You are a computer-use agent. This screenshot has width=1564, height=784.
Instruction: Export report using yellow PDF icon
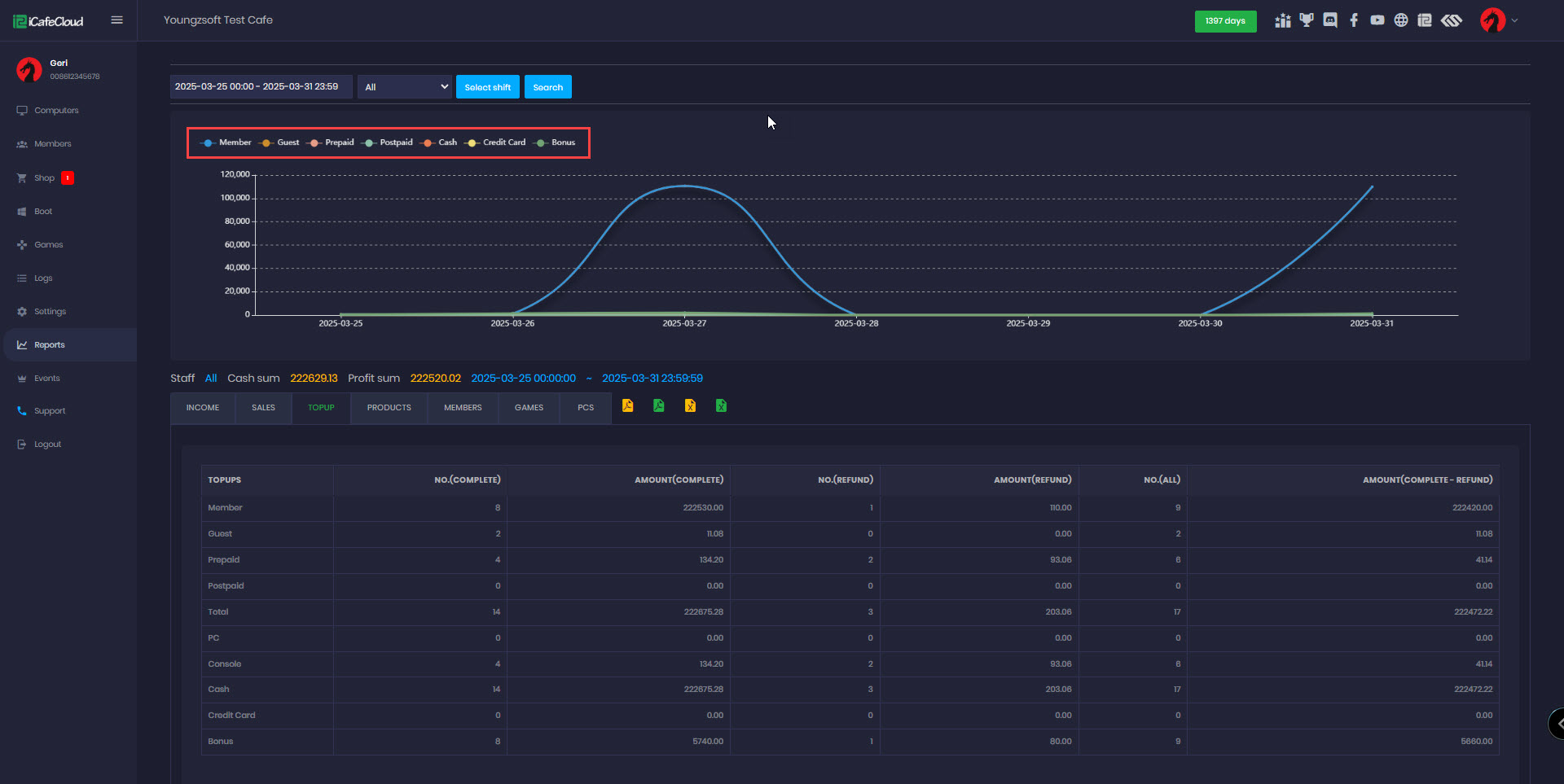pos(628,406)
